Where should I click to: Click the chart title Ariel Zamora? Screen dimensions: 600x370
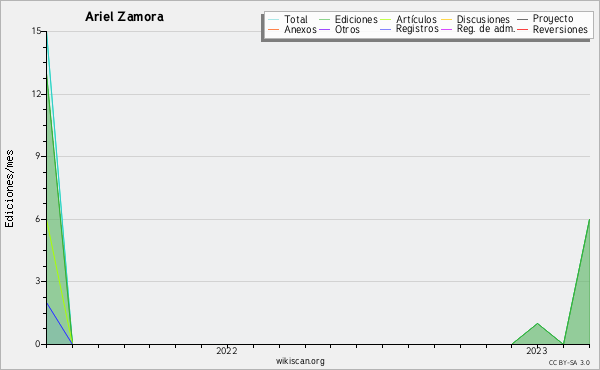[x=124, y=17]
